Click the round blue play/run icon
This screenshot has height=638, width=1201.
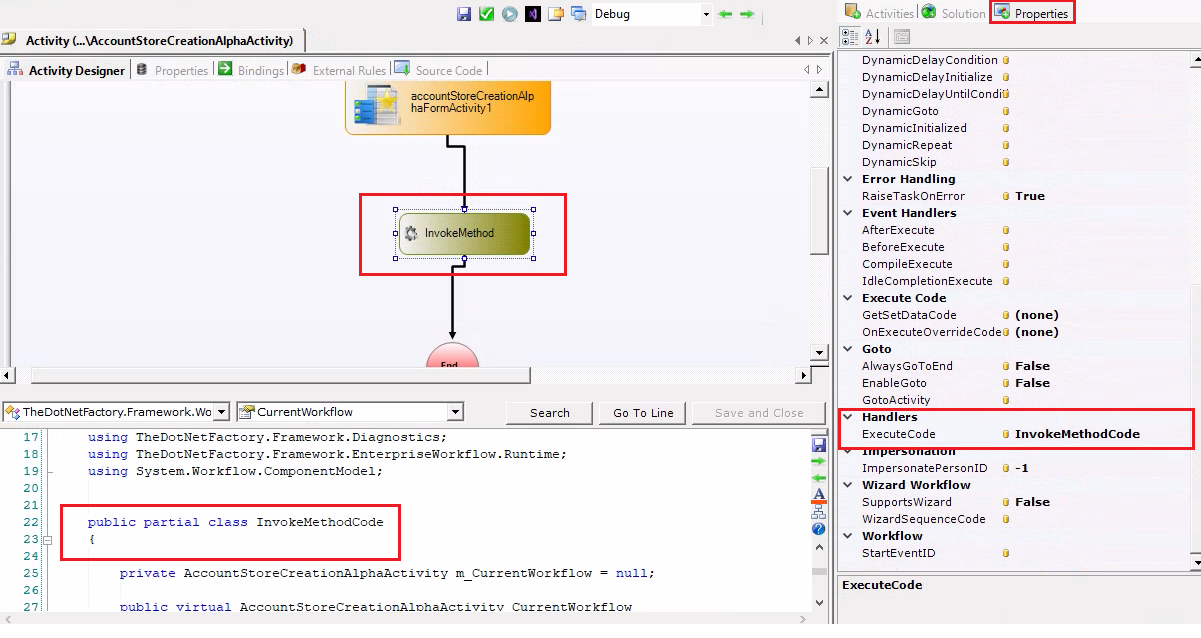[510, 14]
